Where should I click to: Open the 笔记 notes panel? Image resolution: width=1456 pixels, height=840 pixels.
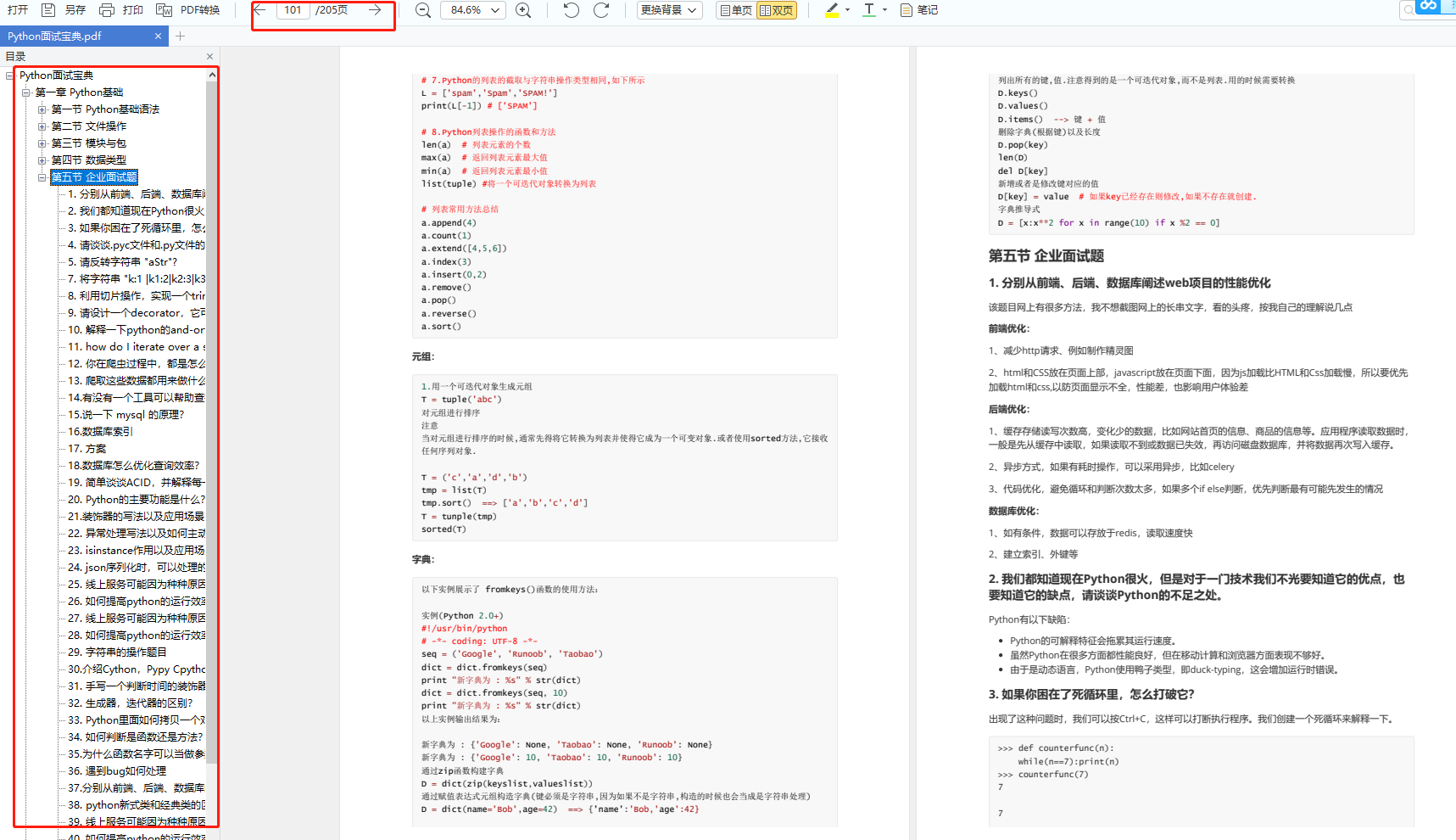[x=918, y=9]
